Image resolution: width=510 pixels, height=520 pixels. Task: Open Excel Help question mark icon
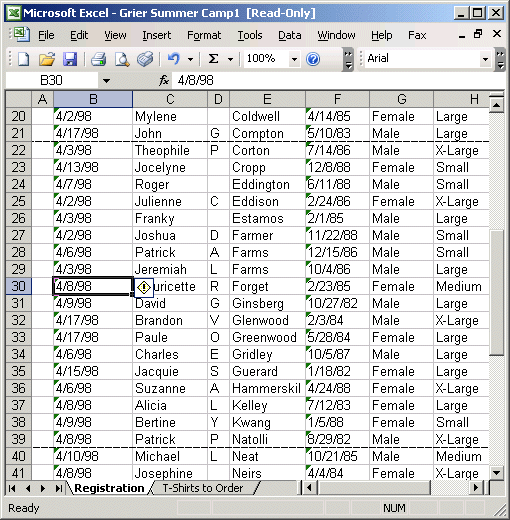pyautogui.click(x=313, y=59)
